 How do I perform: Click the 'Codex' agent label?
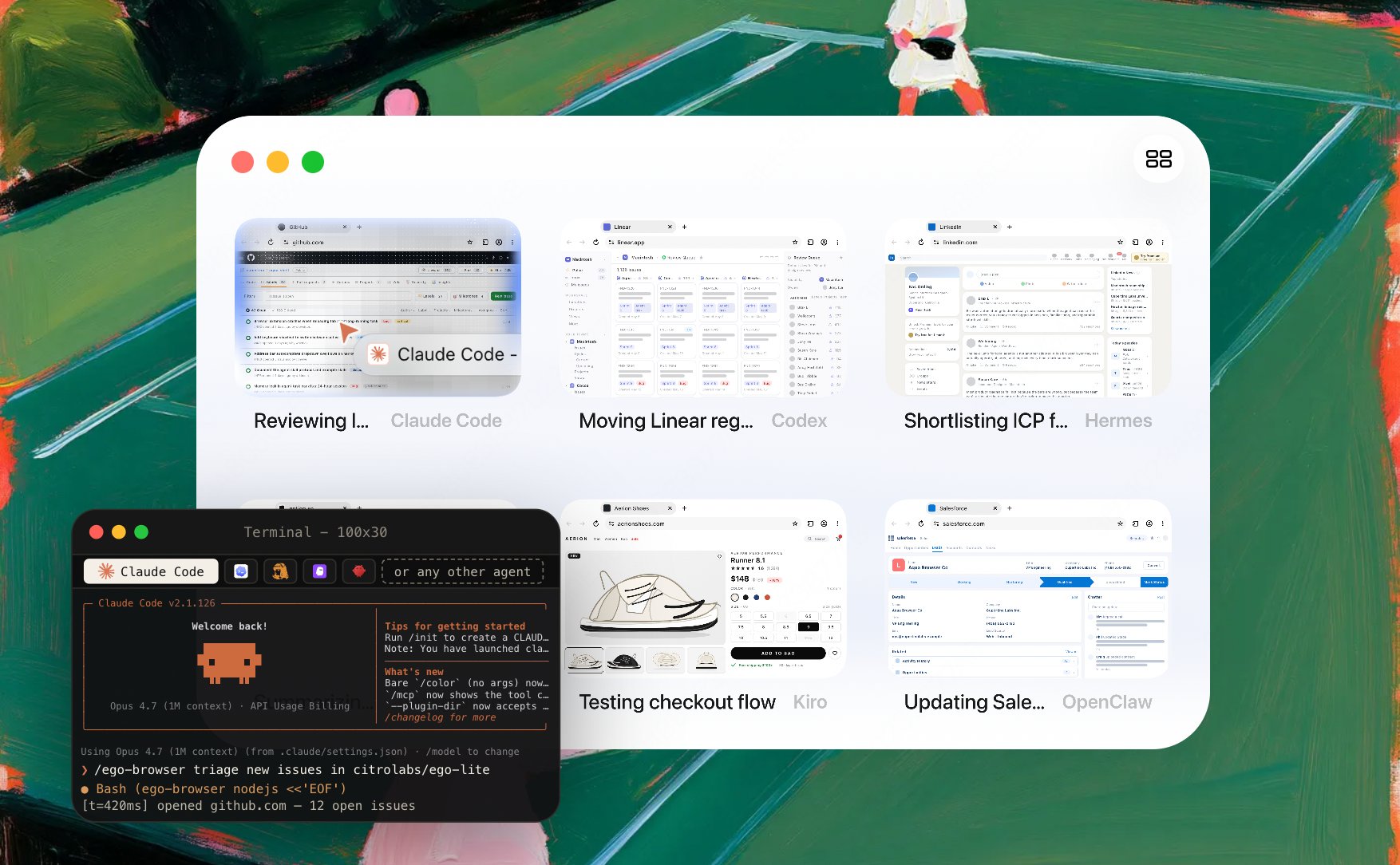(x=799, y=421)
